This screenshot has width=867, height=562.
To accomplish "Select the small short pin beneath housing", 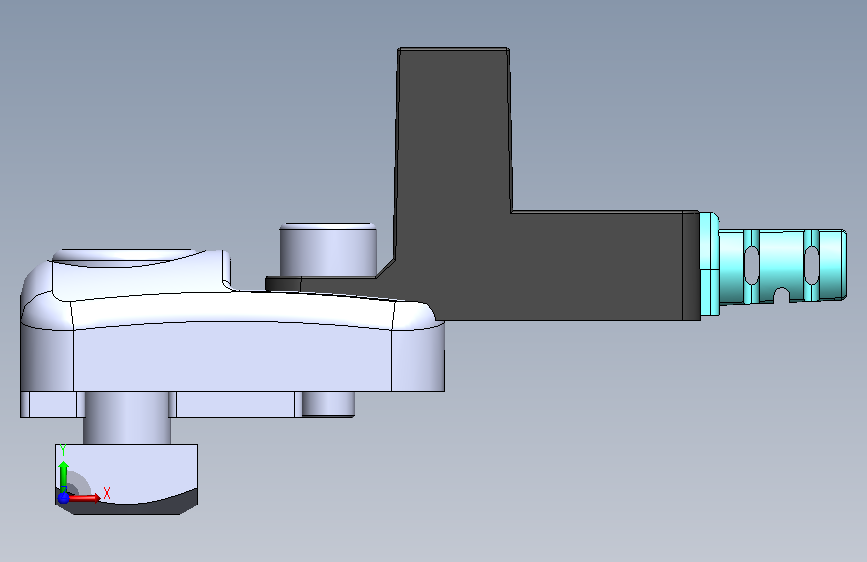I will [328, 404].
